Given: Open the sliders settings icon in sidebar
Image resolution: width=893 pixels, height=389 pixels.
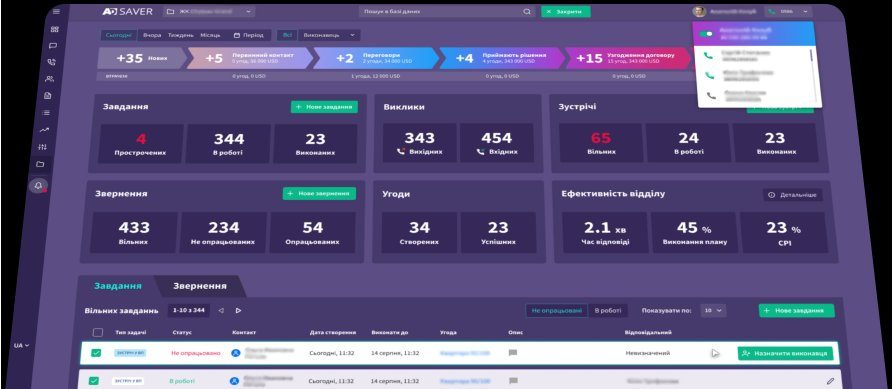Looking at the screenshot, I should tap(43, 147).
